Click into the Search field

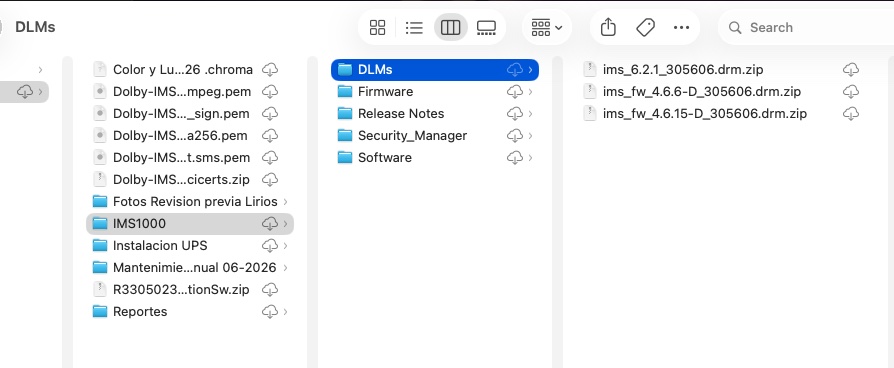click(806, 27)
